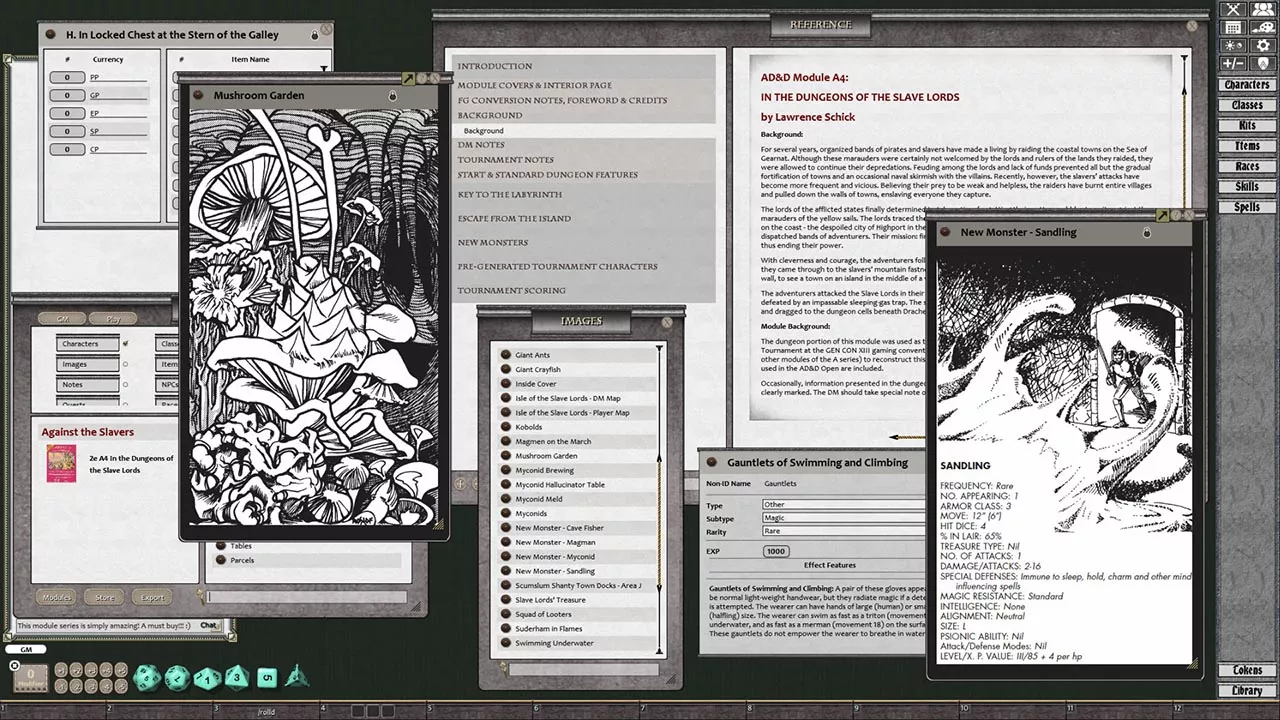Image resolution: width=1280 pixels, height=720 pixels.
Task: Click the Export button
Action: click(152, 598)
